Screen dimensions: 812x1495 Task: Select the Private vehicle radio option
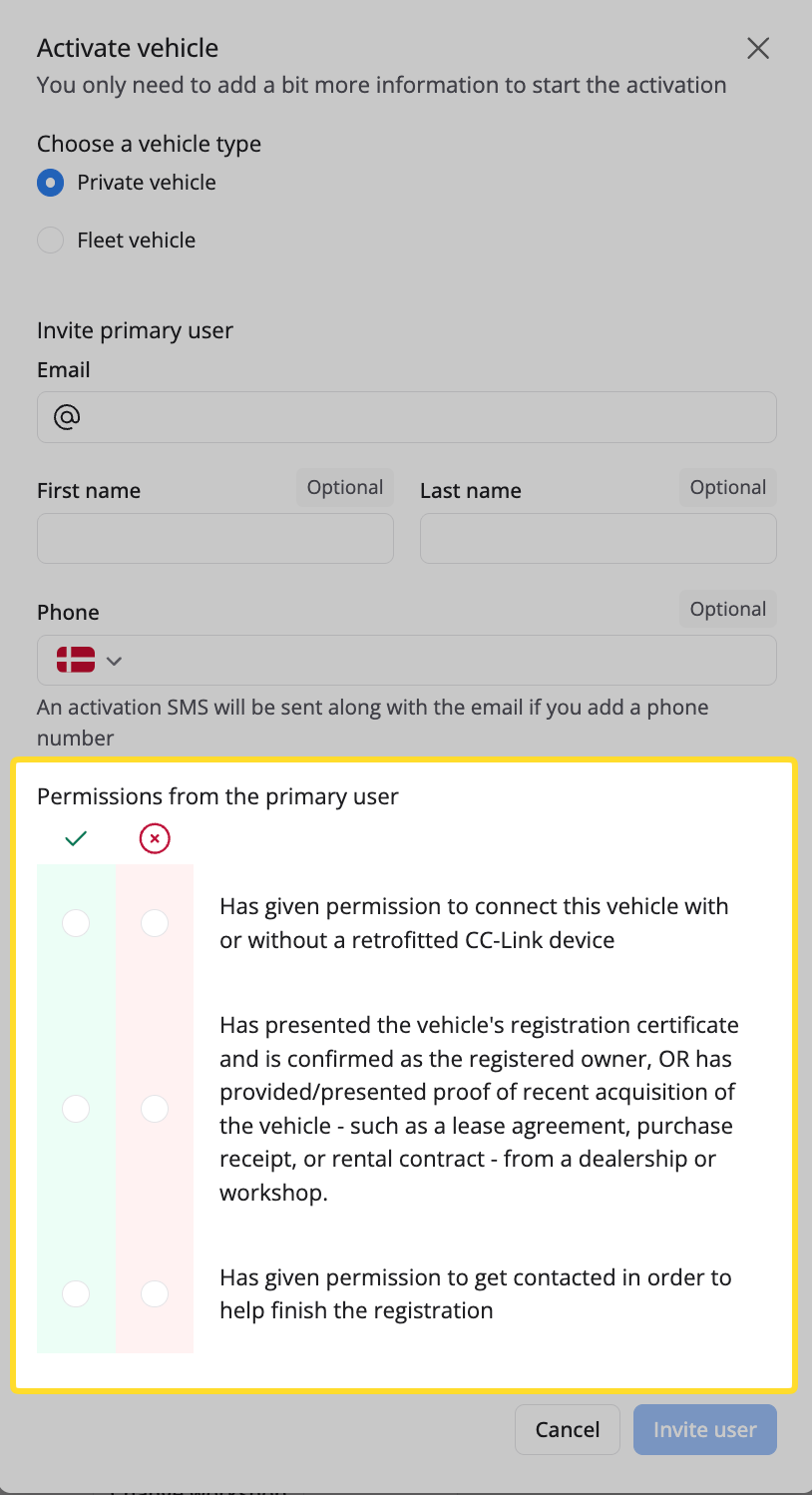click(51, 183)
